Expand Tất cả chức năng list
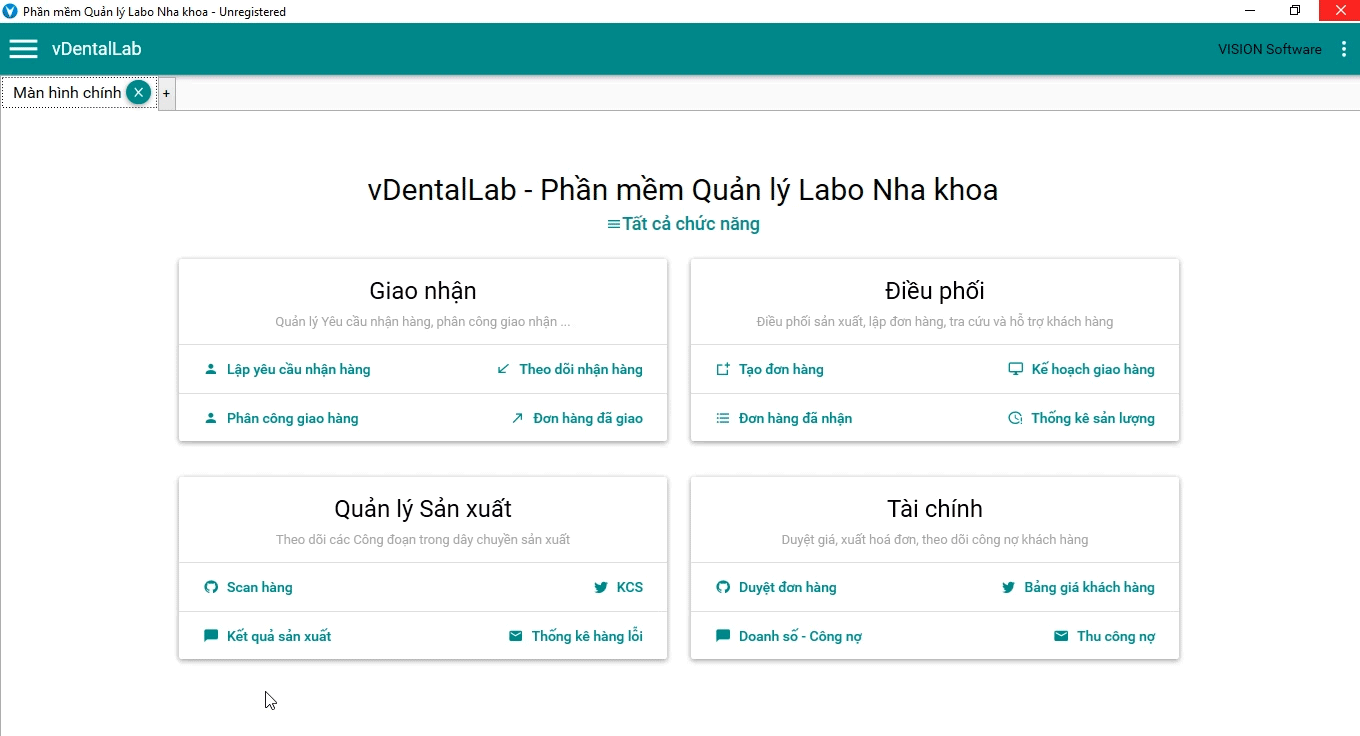This screenshot has height=736, width=1360. pyautogui.click(x=683, y=224)
